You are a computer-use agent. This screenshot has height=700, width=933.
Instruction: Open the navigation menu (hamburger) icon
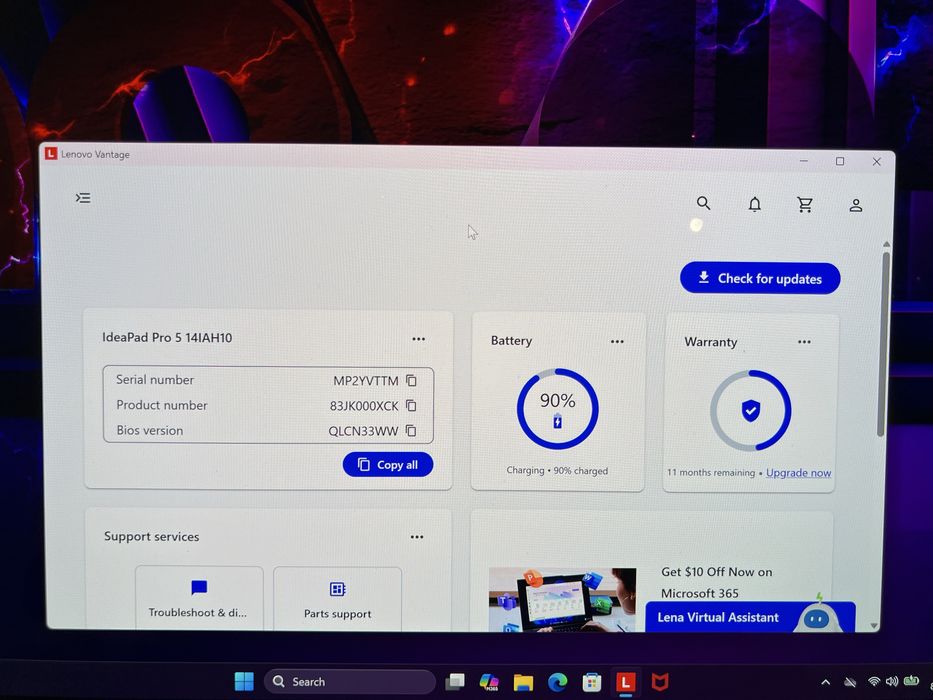(83, 198)
